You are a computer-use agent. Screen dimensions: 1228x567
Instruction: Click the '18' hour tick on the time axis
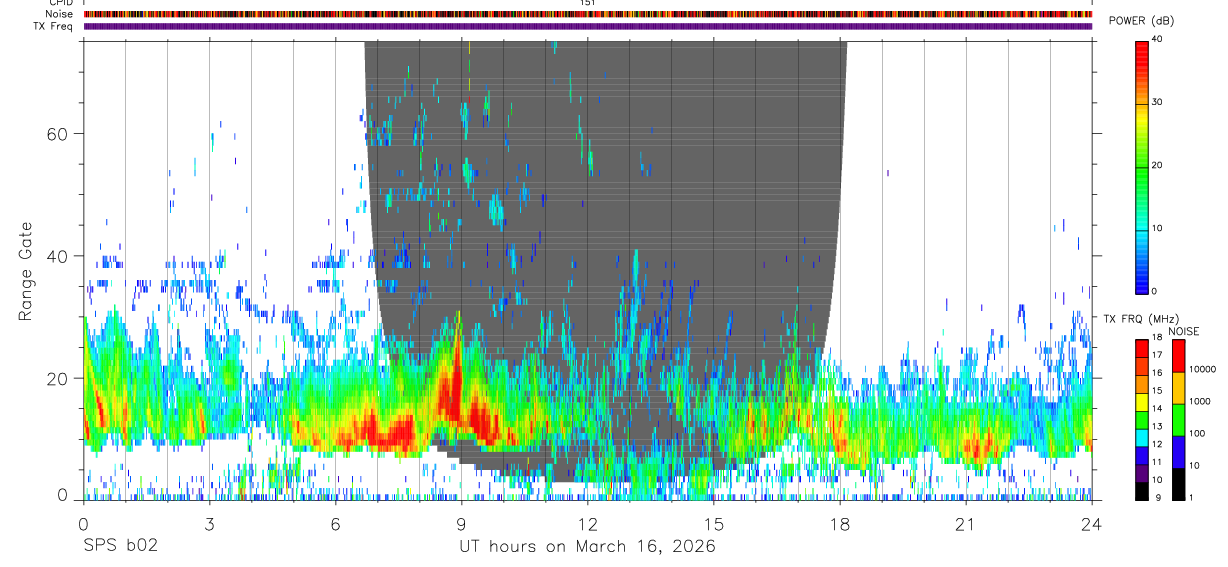coord(839,523)
